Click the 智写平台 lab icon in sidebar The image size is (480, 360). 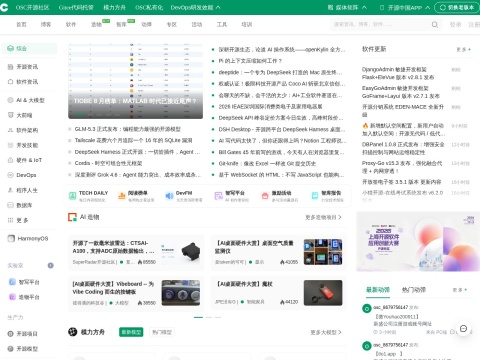point(12,282)
